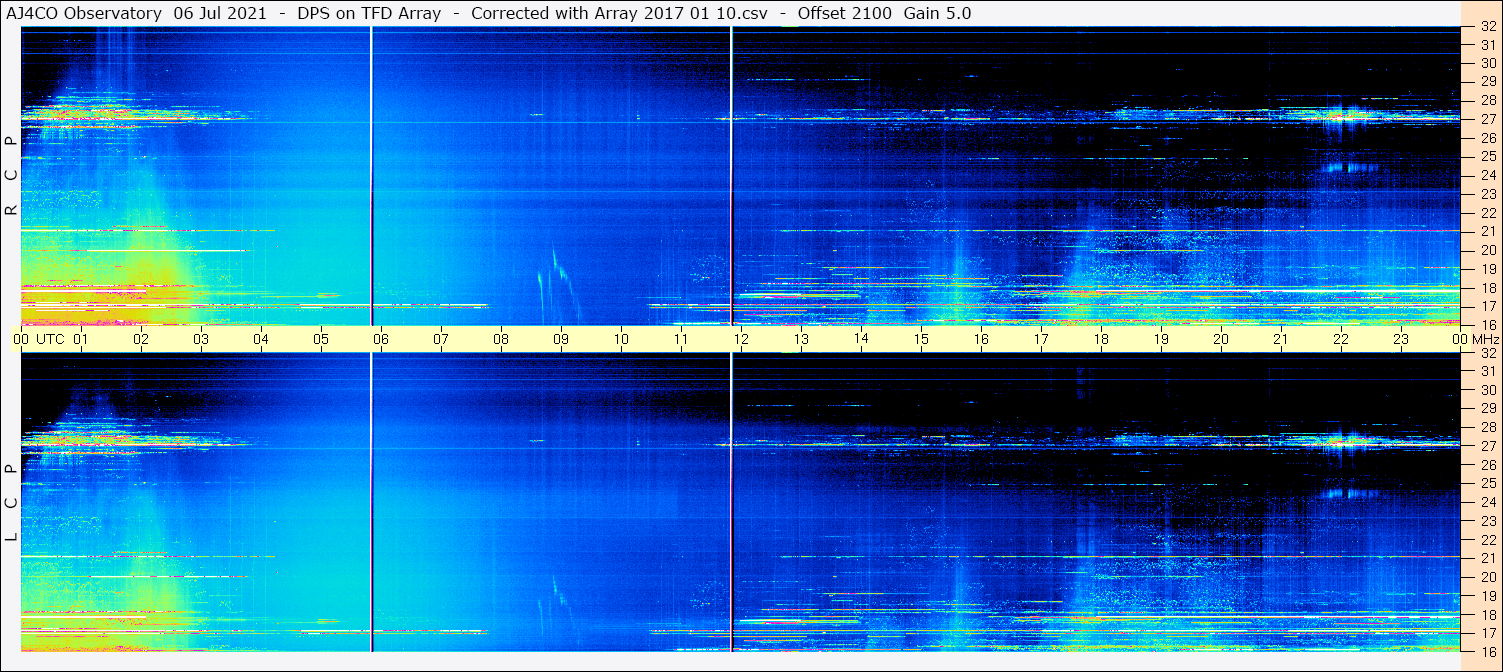Click the '05' hour label on time axis
The width and height of the screenshot is (1503, 672).
tap(321, 339)
